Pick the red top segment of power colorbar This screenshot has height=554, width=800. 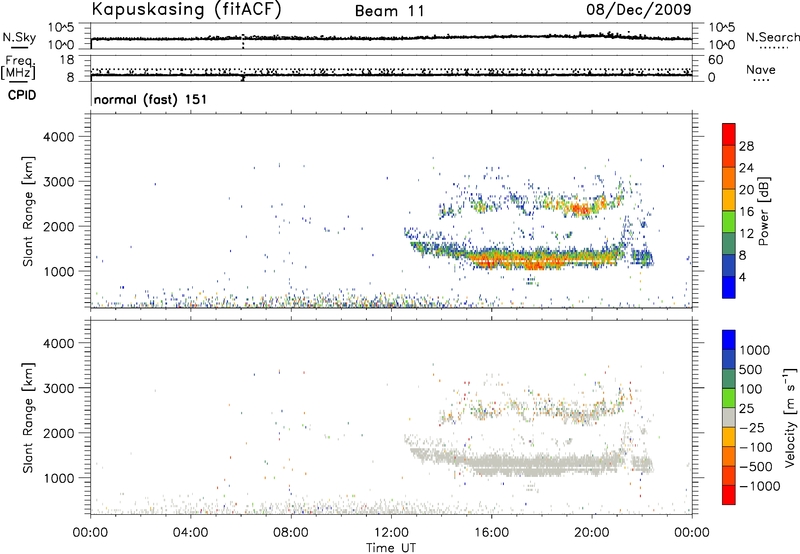[729, 134]
